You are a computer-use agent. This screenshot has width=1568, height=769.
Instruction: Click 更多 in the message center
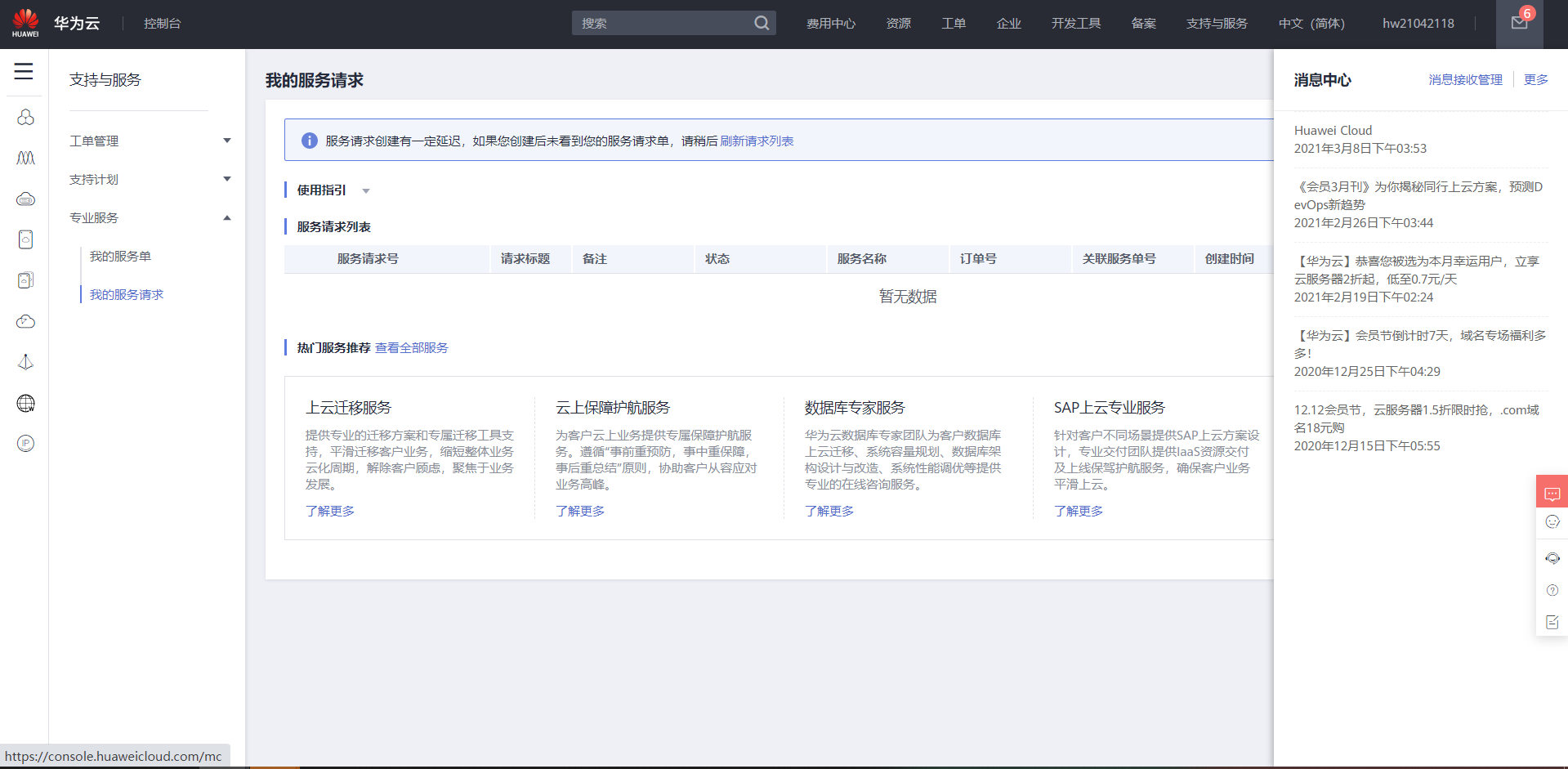tap(1536, 79)
